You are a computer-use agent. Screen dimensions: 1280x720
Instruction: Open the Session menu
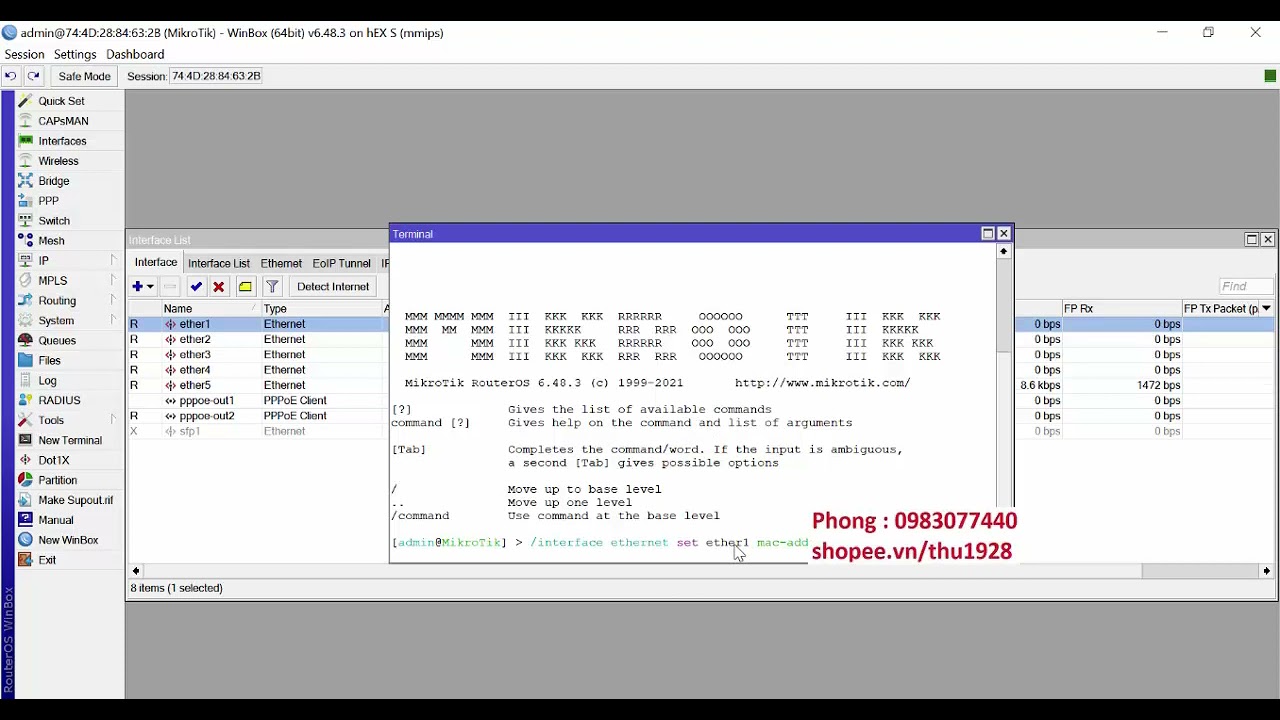pos(24,54)
